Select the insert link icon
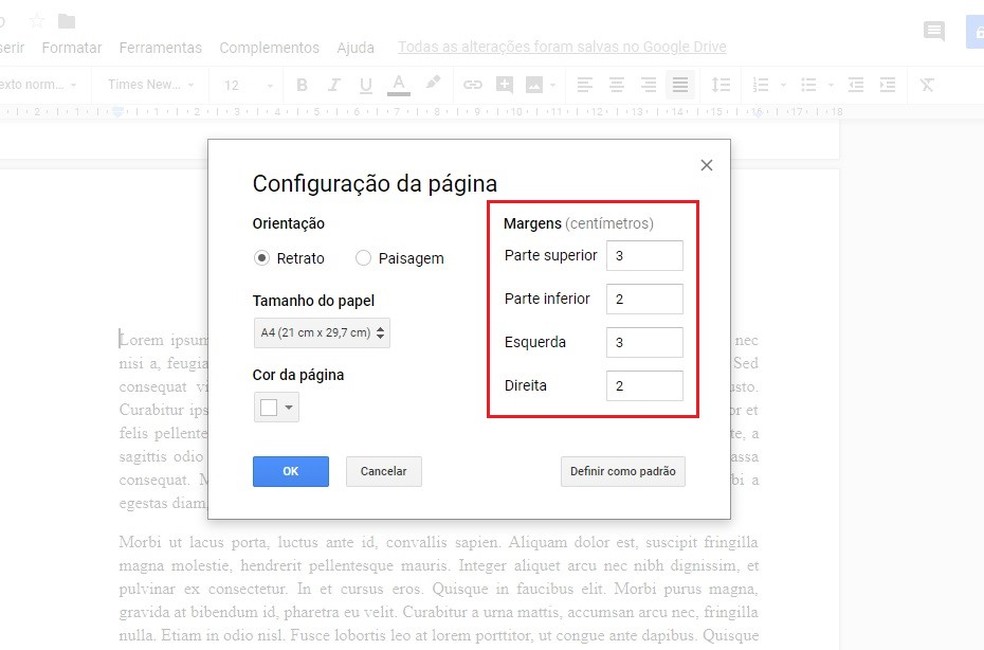Image resolution: width=984 pixels, height=650 pixels. tap(472, 85)
